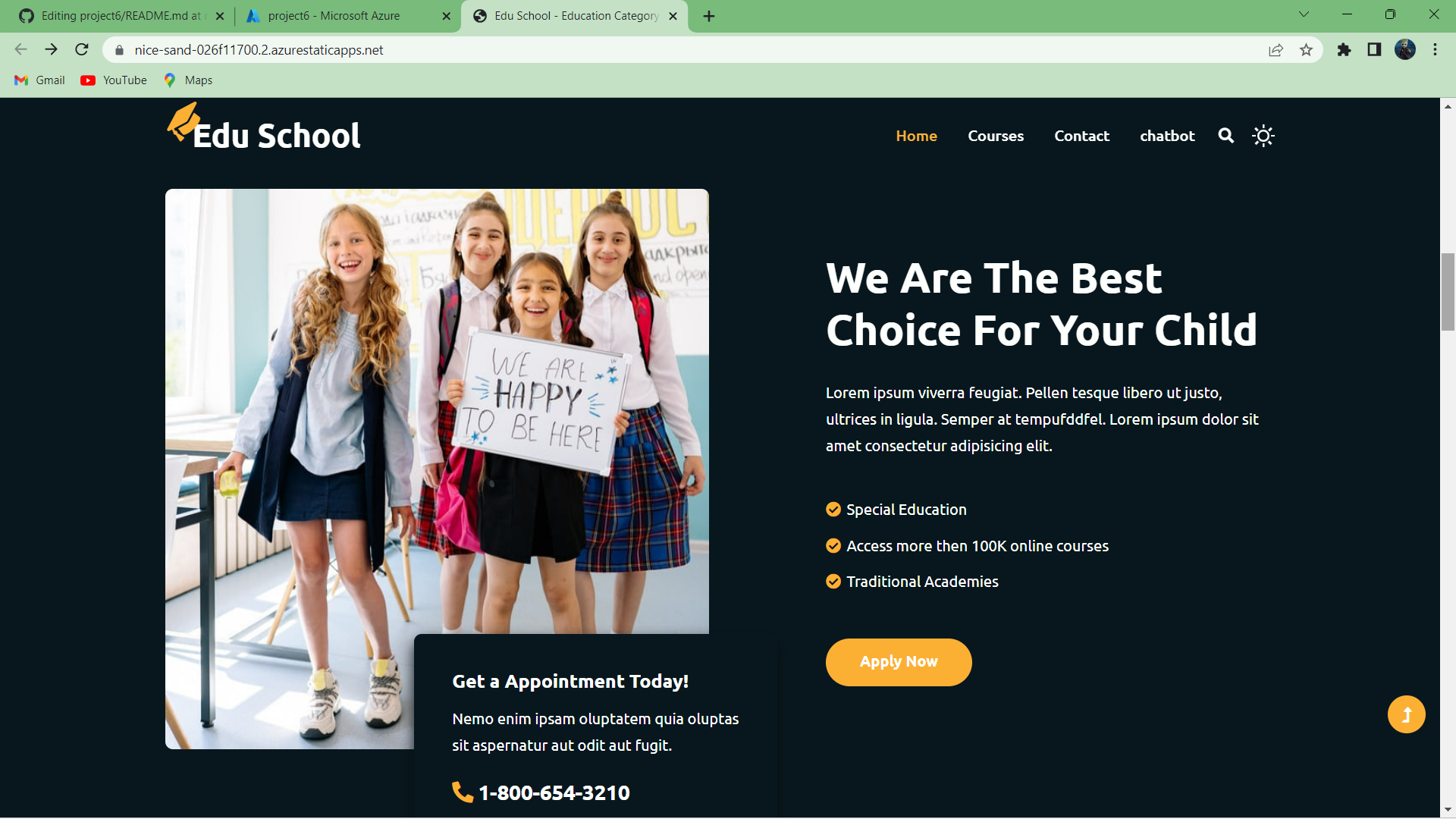Open the YouTube bookmark

[115, 80]
